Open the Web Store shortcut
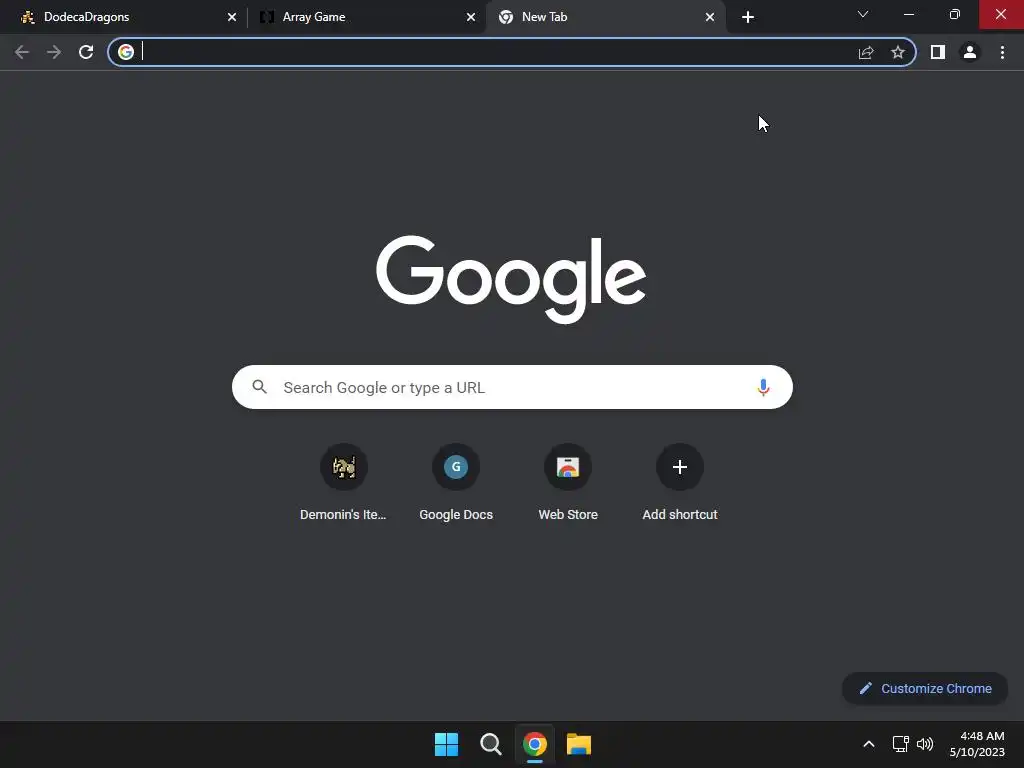The image size is (1024, 768). click(568, 483)
